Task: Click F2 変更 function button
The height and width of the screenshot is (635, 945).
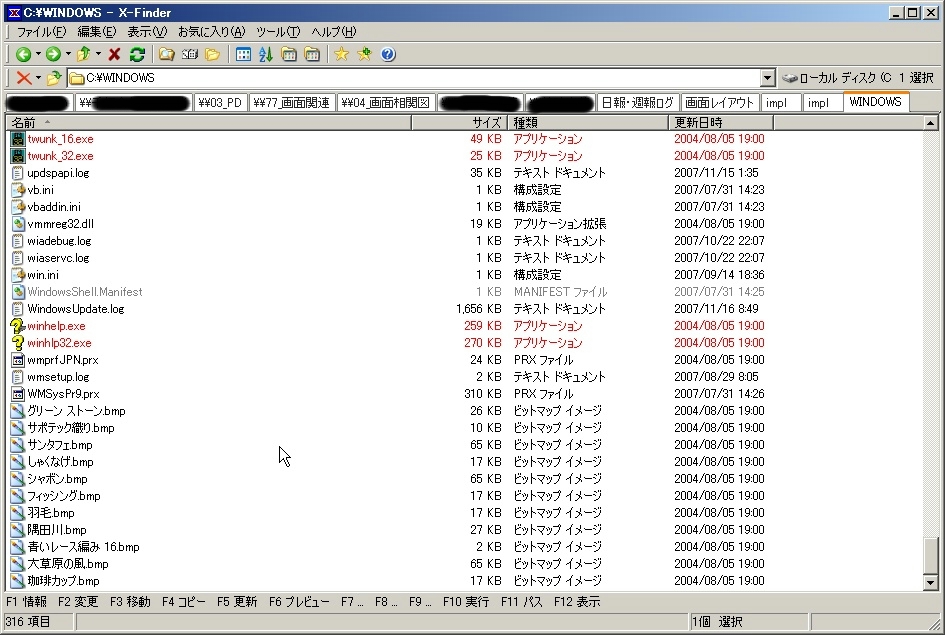Action: [78, 602]
